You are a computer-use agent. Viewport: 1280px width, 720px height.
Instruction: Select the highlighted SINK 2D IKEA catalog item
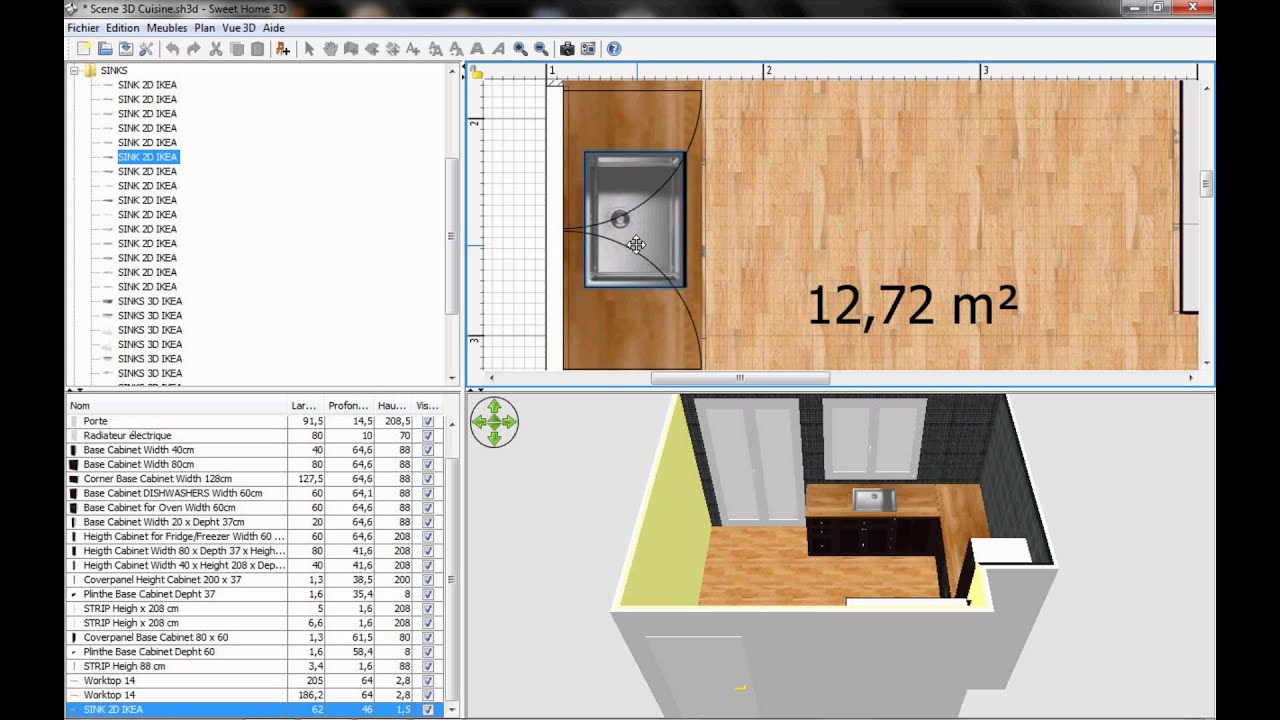(x=148, y=157)
